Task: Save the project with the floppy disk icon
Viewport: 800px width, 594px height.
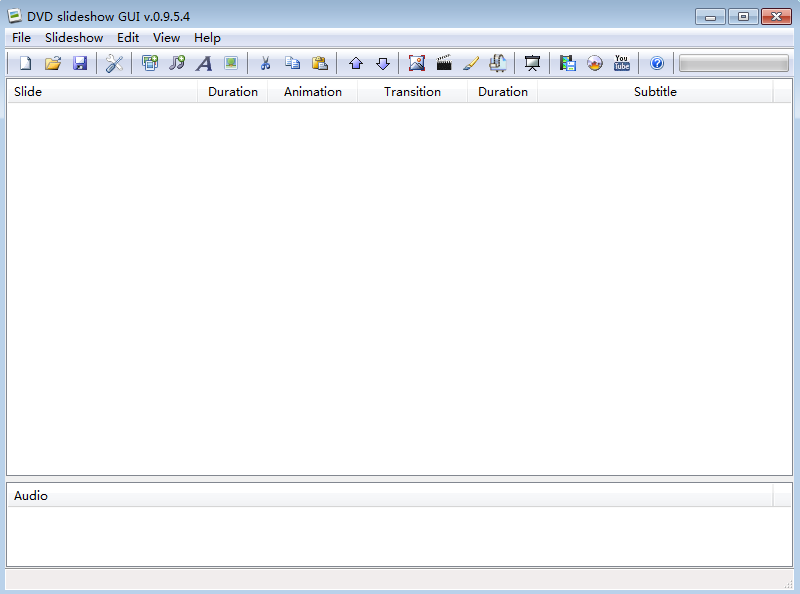Action: pos(80,63)
